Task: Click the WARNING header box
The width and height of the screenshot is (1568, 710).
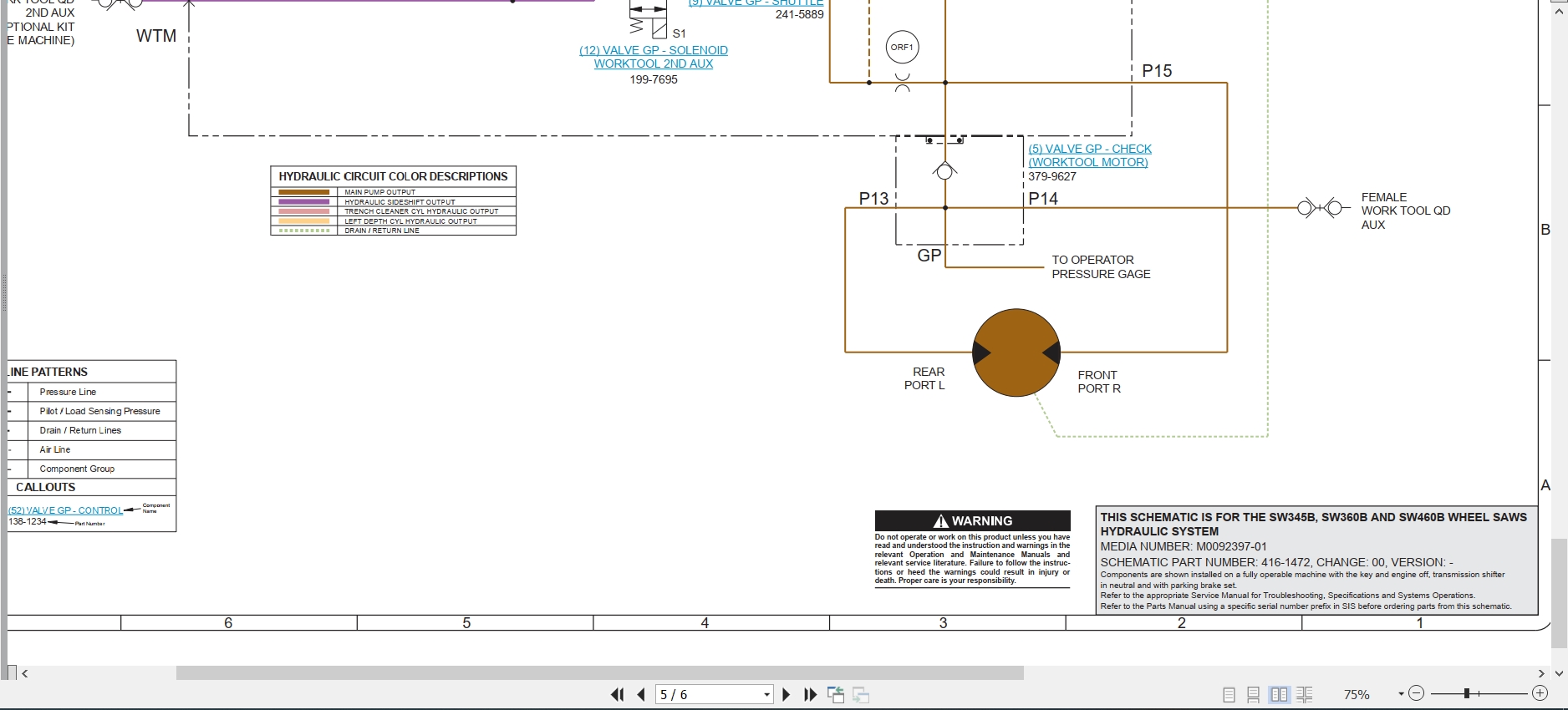Action: [x=972, y=520]
